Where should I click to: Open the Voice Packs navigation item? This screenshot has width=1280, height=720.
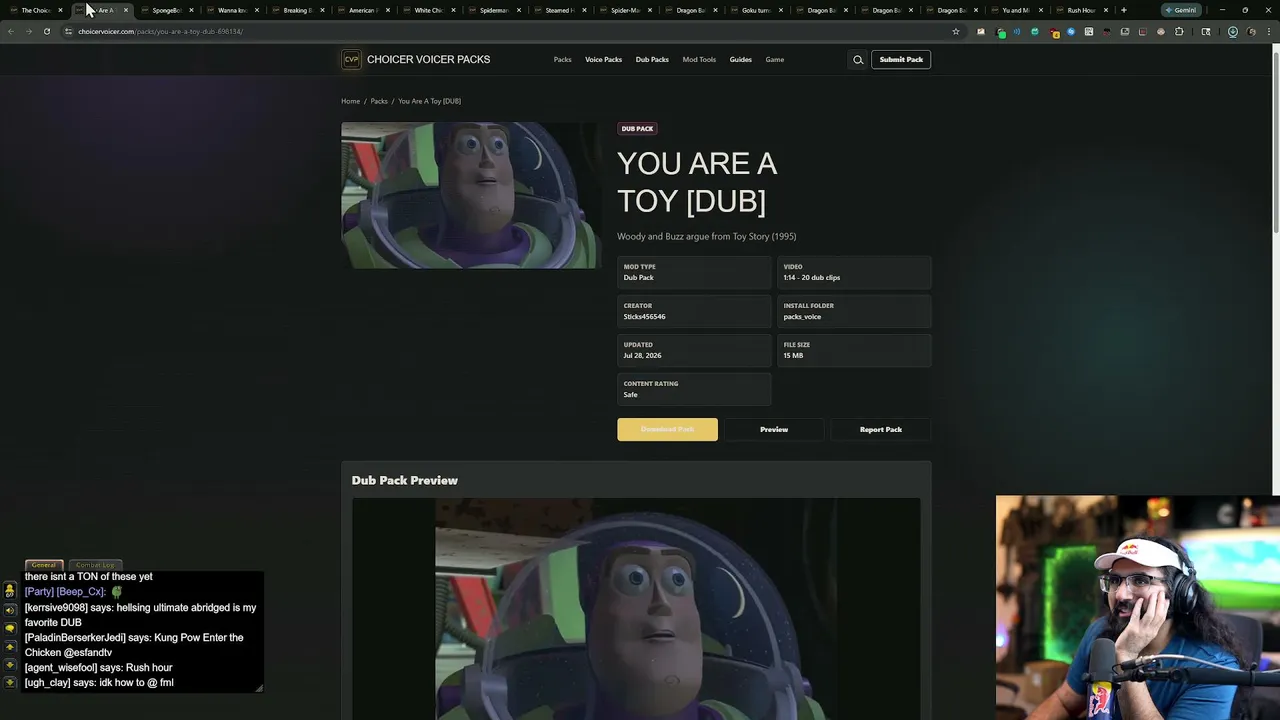click(603, 60)
